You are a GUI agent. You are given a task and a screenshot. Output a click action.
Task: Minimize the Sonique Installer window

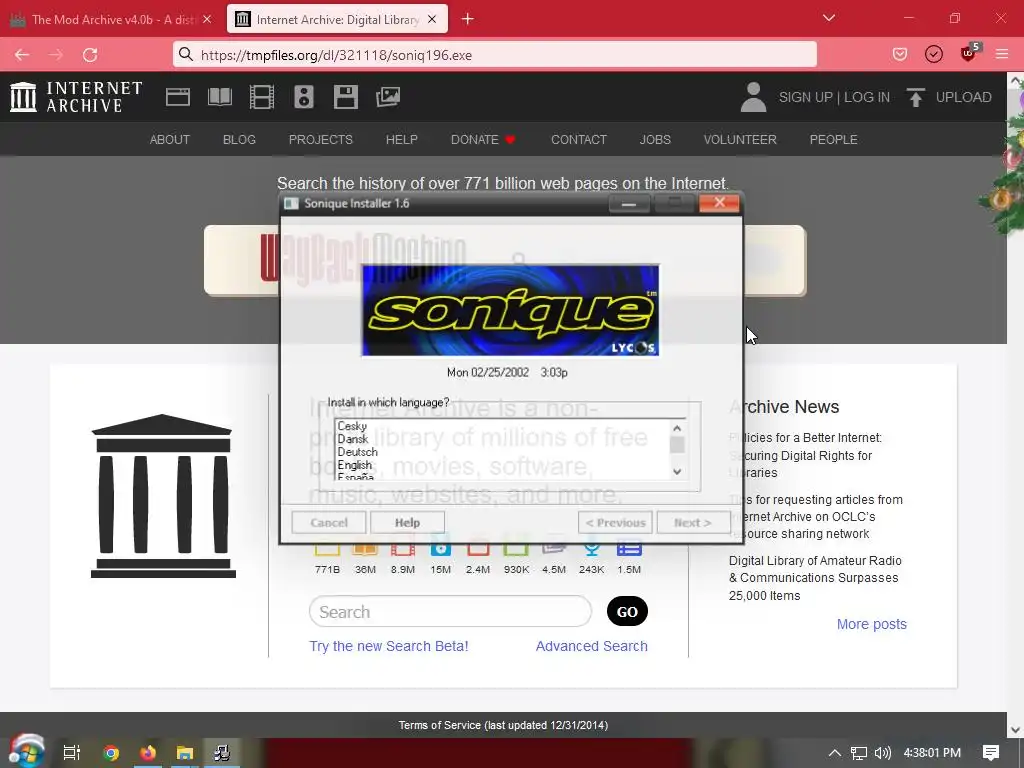coord(629,204)
